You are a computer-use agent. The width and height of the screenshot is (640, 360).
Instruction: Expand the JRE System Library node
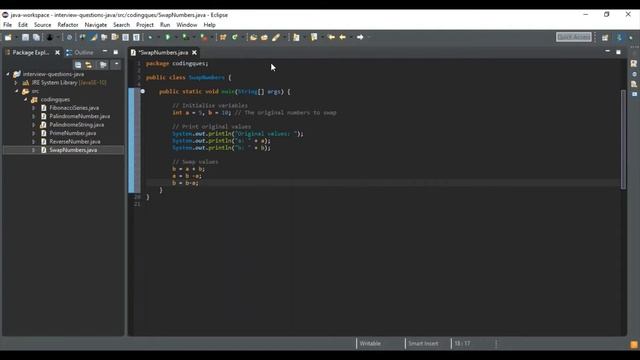coord(16,83)
